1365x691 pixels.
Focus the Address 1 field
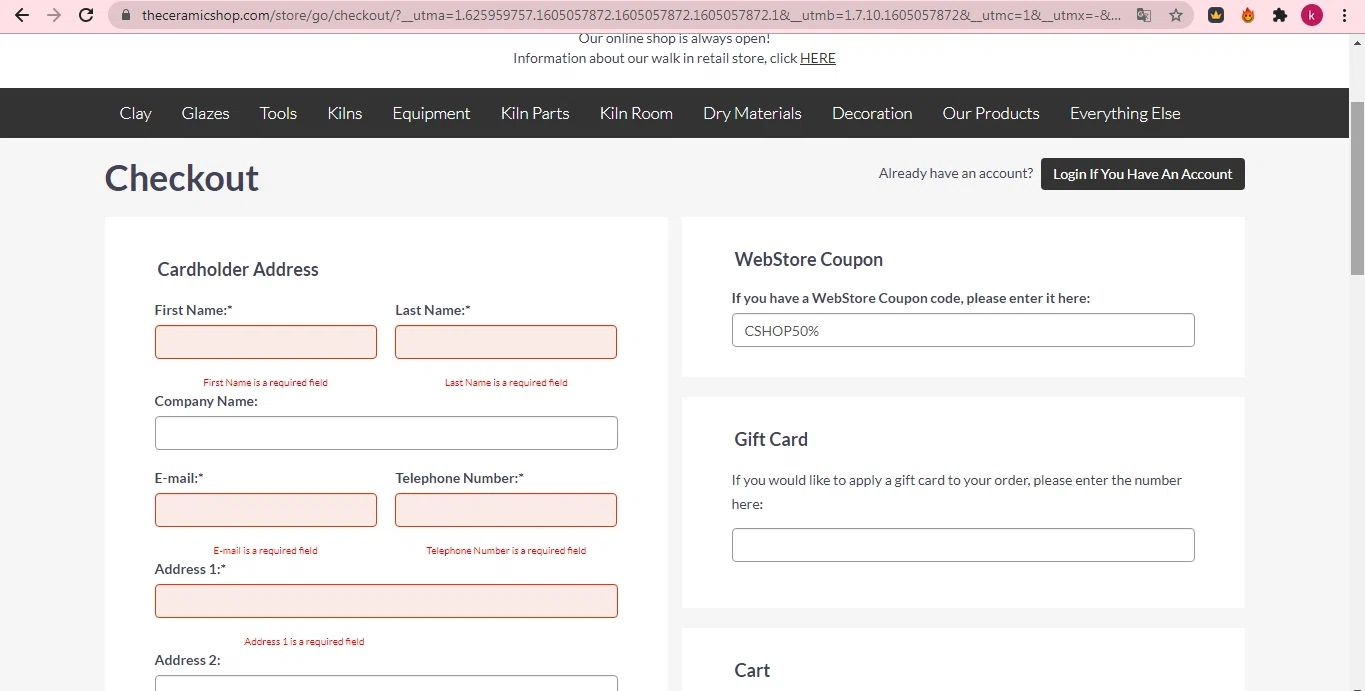click(386, 601)
